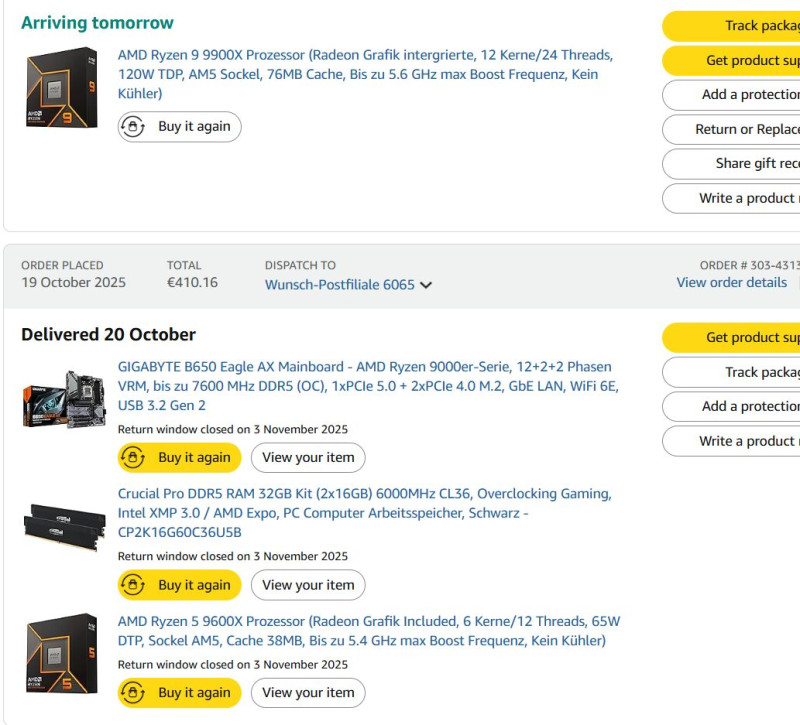800x725 pixels.
Task: Buy the Ryzen 9 9900X again
Action: click(x=180, y=127)
